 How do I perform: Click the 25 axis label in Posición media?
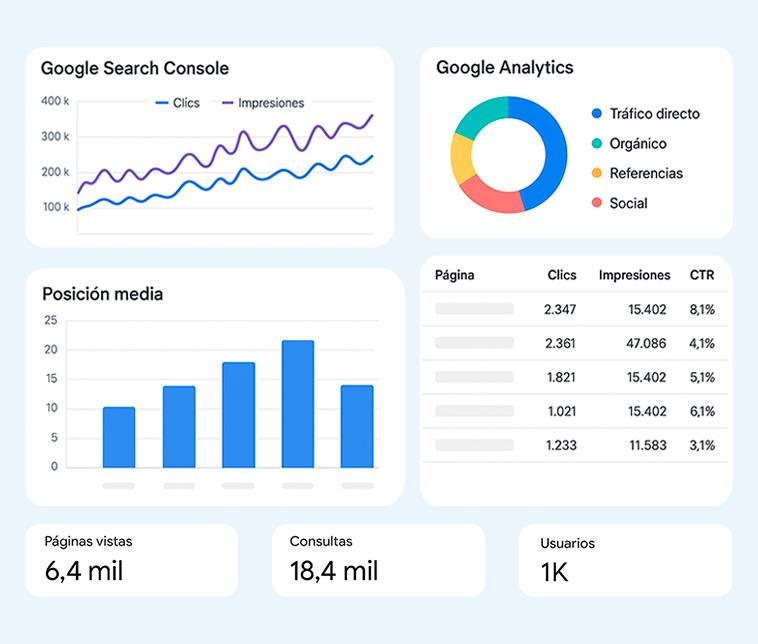point(51,320)
